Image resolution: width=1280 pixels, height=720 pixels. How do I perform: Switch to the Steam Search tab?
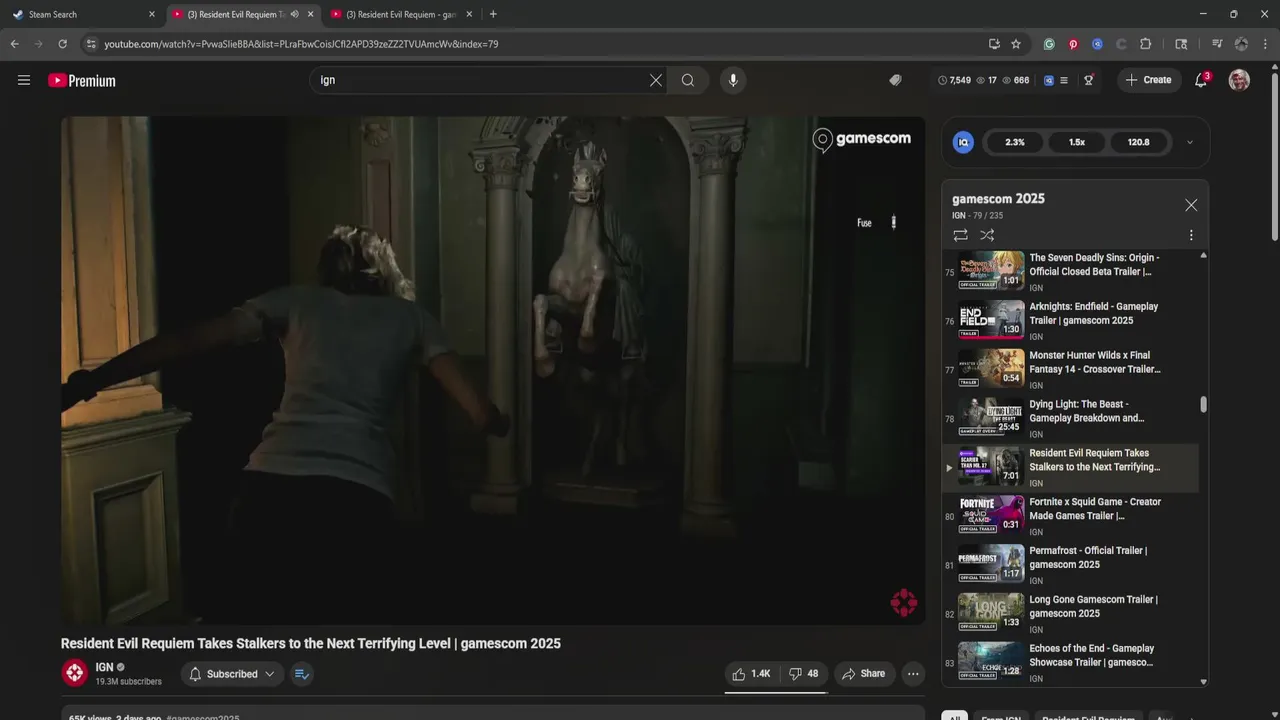[x=79, y=14]
